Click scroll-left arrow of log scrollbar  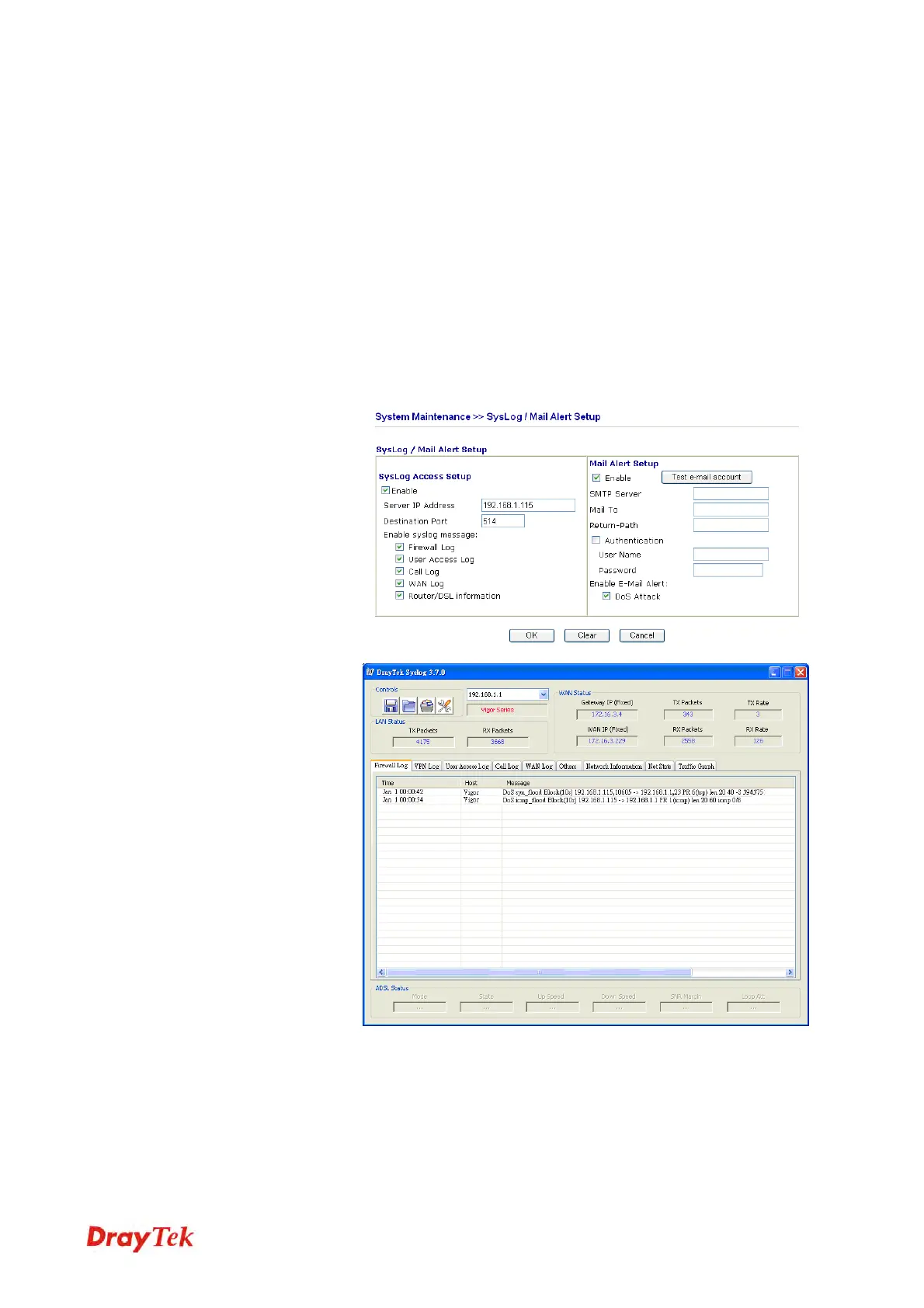click(381, 972)
